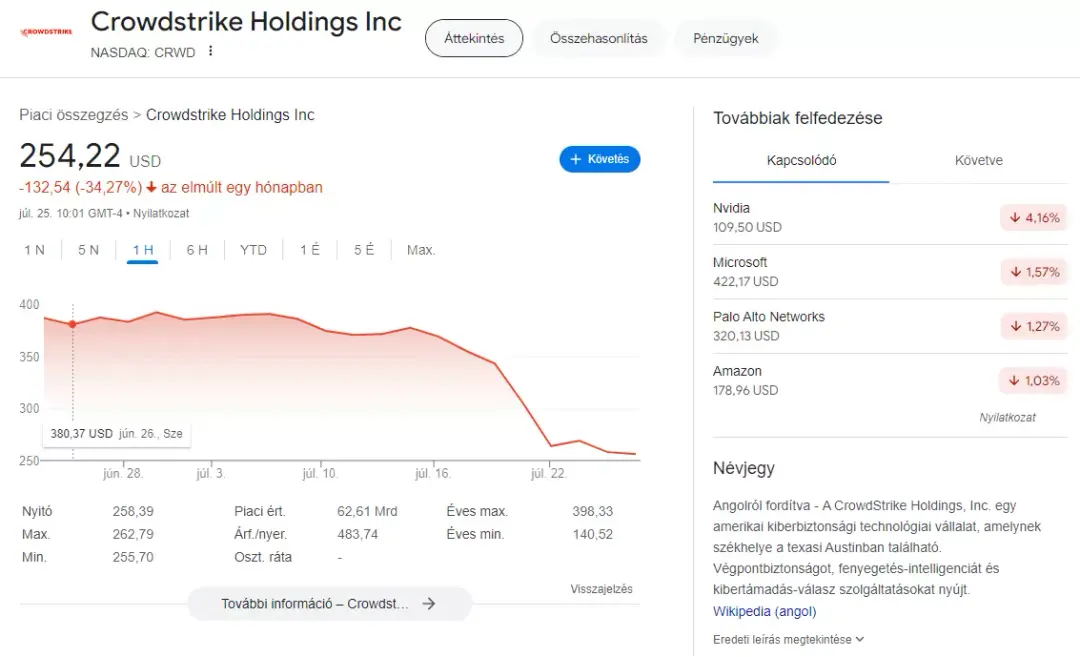The height and width of the screenshot is (657, 1080).
Task: Open the Áttekintés tab
Action: pyautogui.click(x=474, y=39)
